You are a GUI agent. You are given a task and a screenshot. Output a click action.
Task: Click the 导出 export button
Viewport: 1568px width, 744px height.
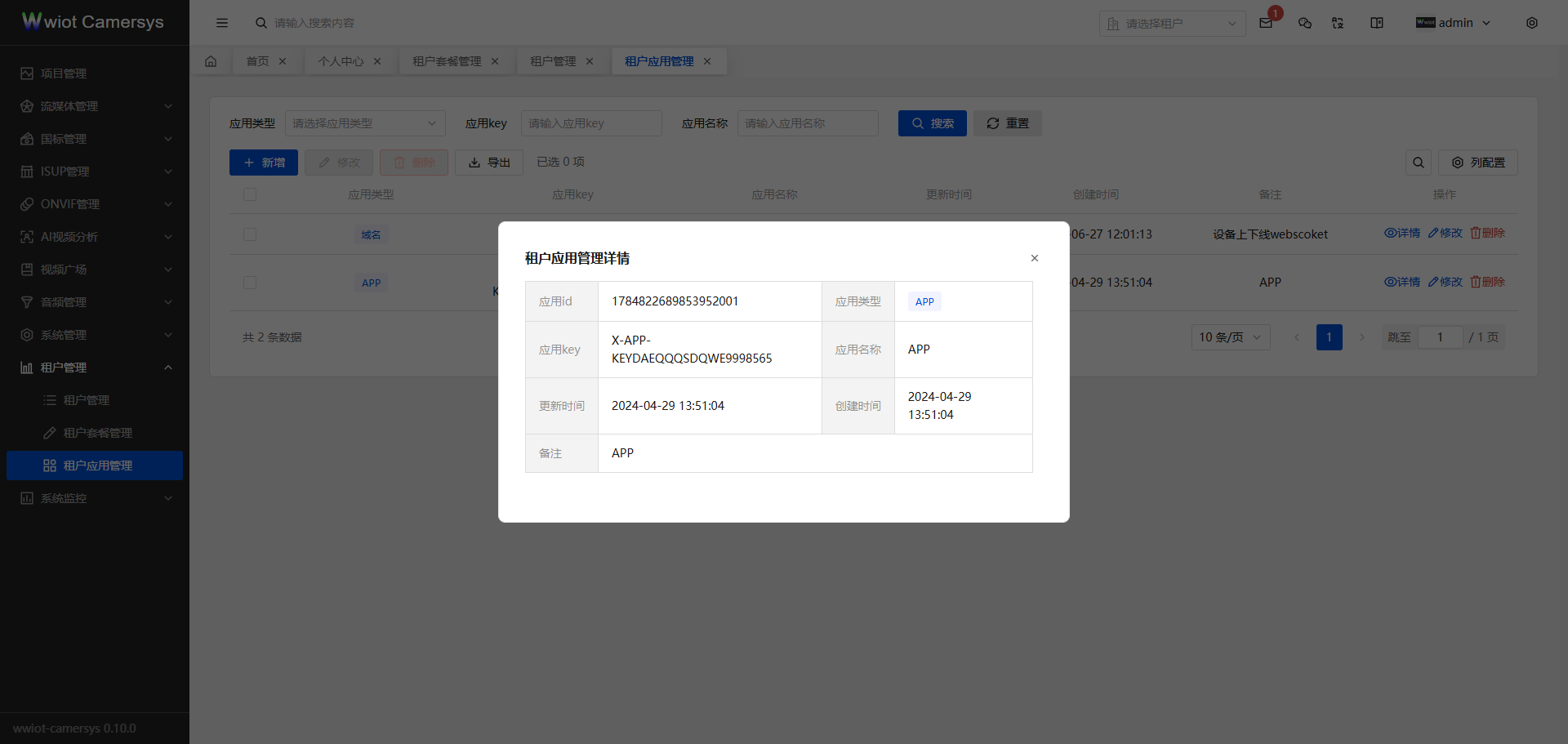pos(488,163)
